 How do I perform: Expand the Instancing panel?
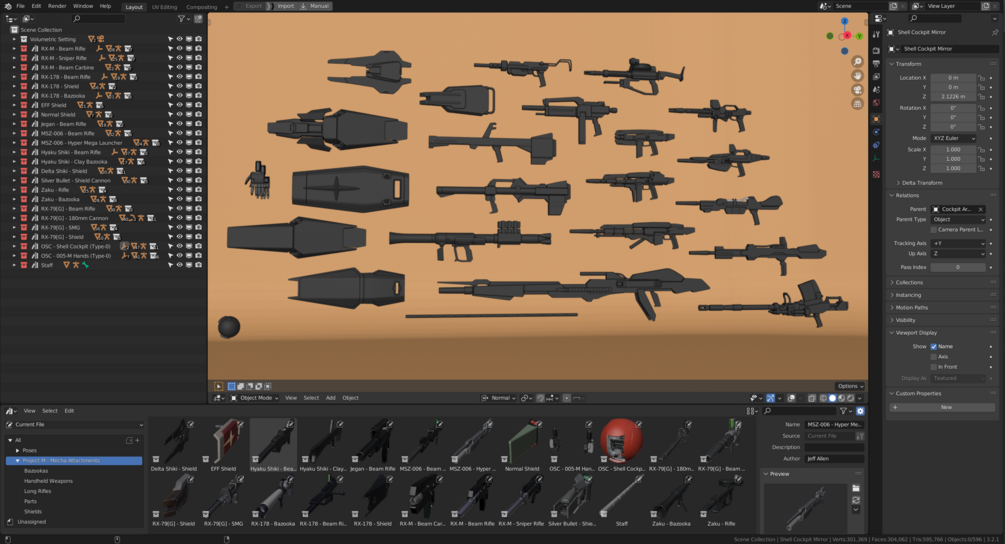click(907, 295)
